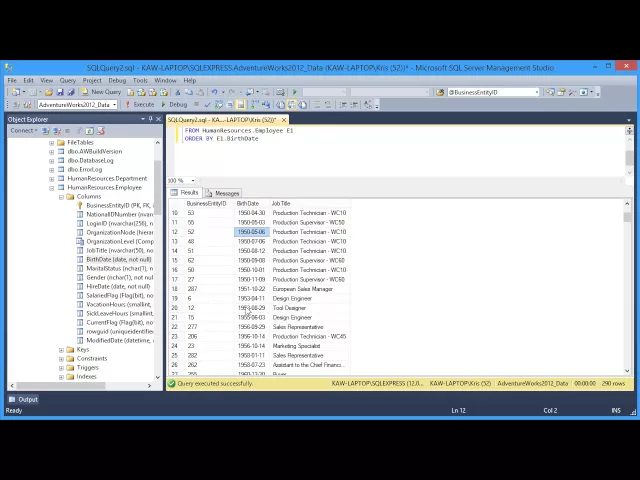Click the Comment Out Selected Lines icon
This screenshot has height=480, width=640.
317,105
